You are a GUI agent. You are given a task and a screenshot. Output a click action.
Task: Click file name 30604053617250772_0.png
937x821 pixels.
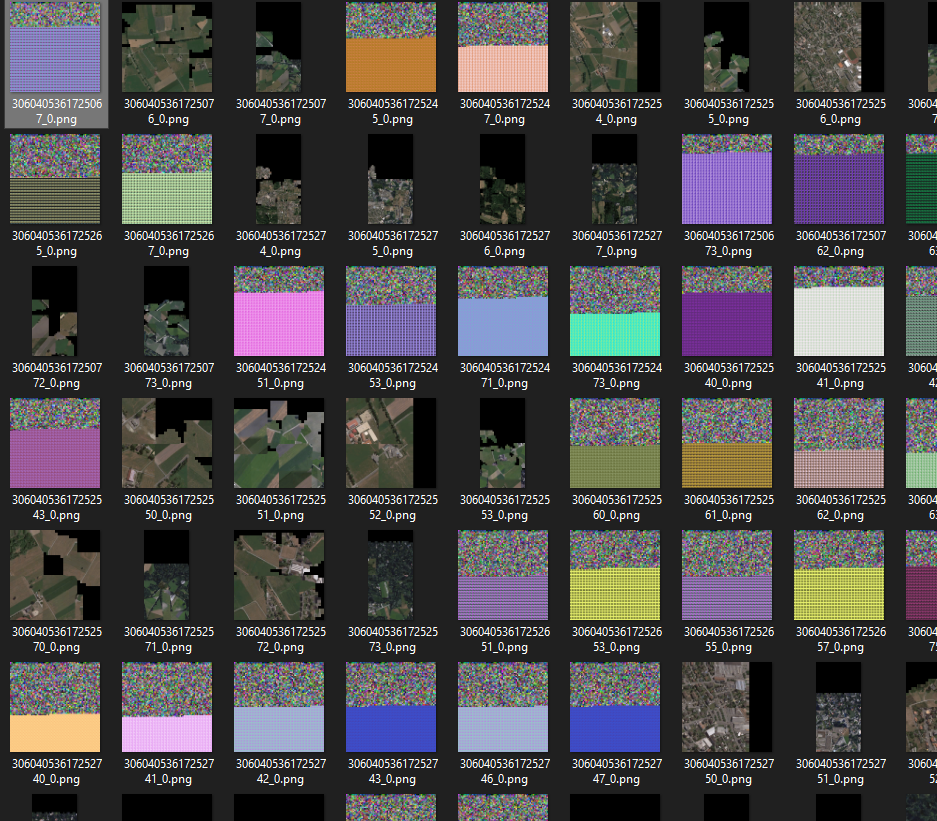[57, 375]
